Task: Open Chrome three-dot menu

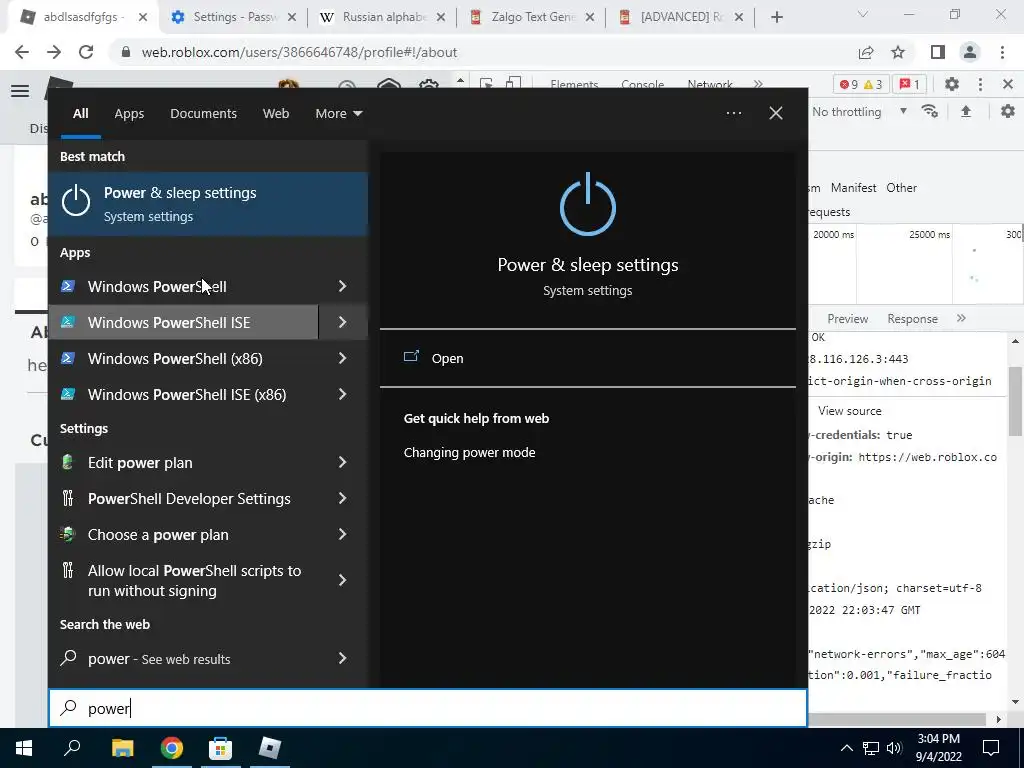Action: pyautogui.click(x=1002, y=52)
